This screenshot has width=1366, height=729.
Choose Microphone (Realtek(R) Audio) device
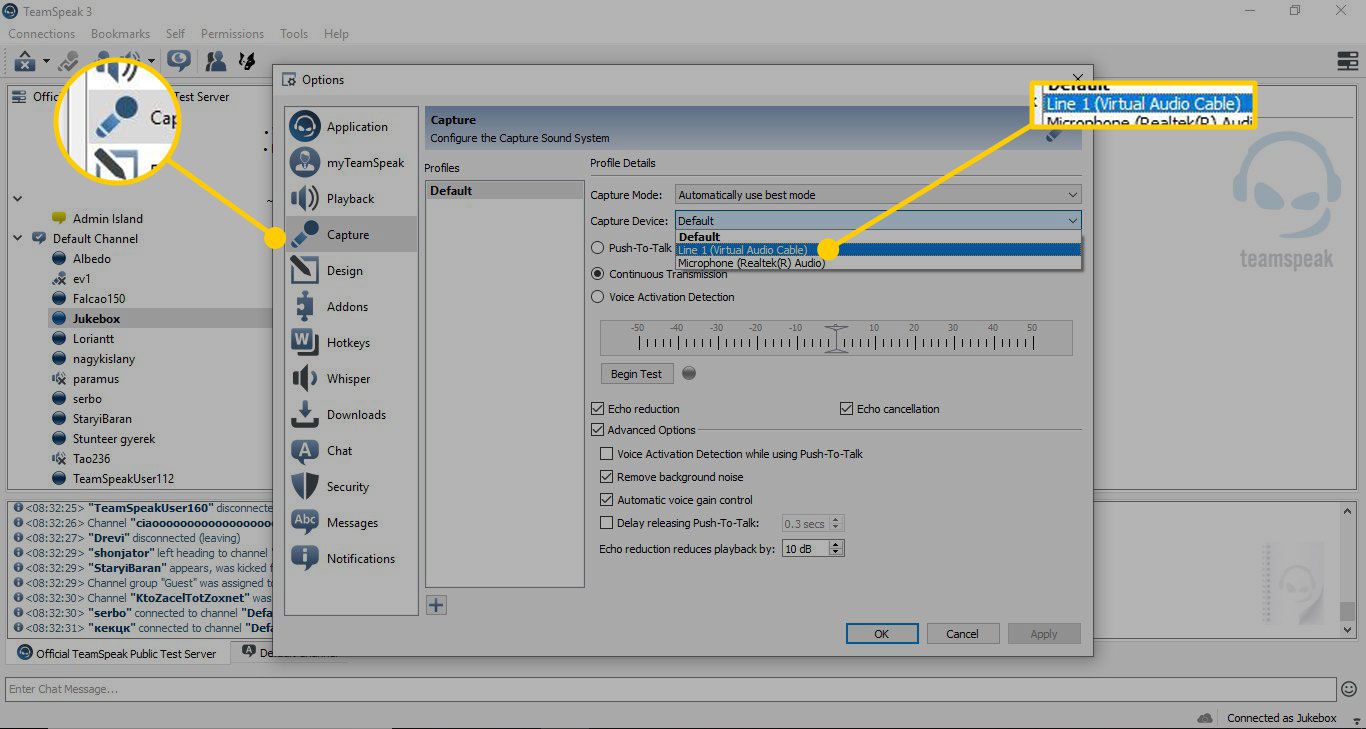point(878,263)
